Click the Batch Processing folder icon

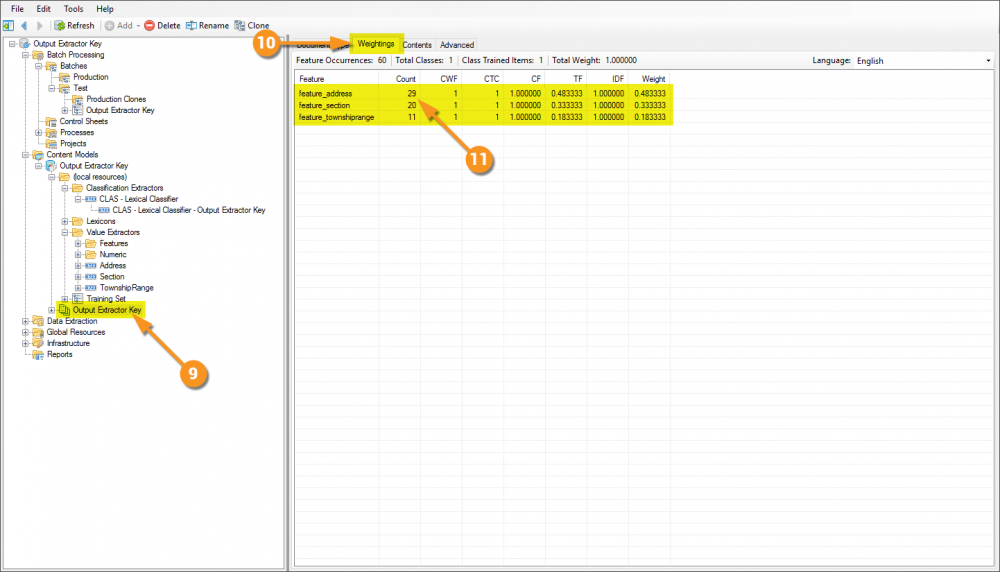pyautogui.click(x=38, y=55)
